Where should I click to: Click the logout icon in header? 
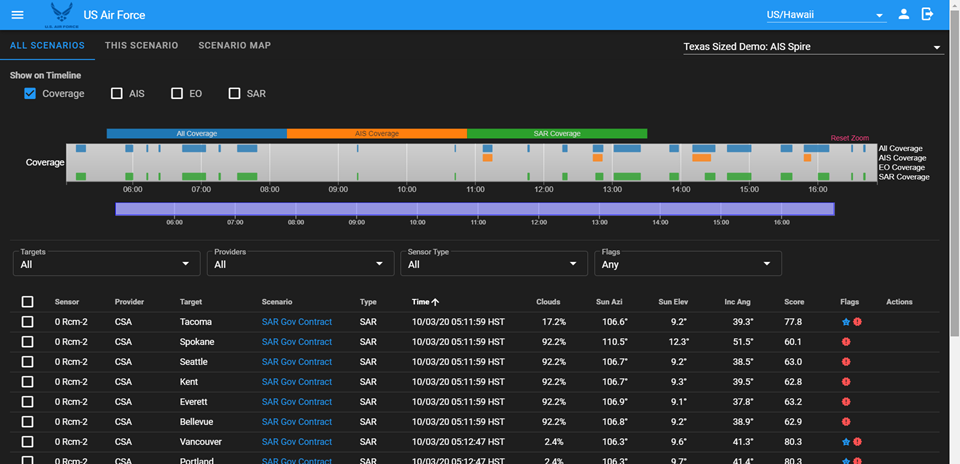(928, 14)
